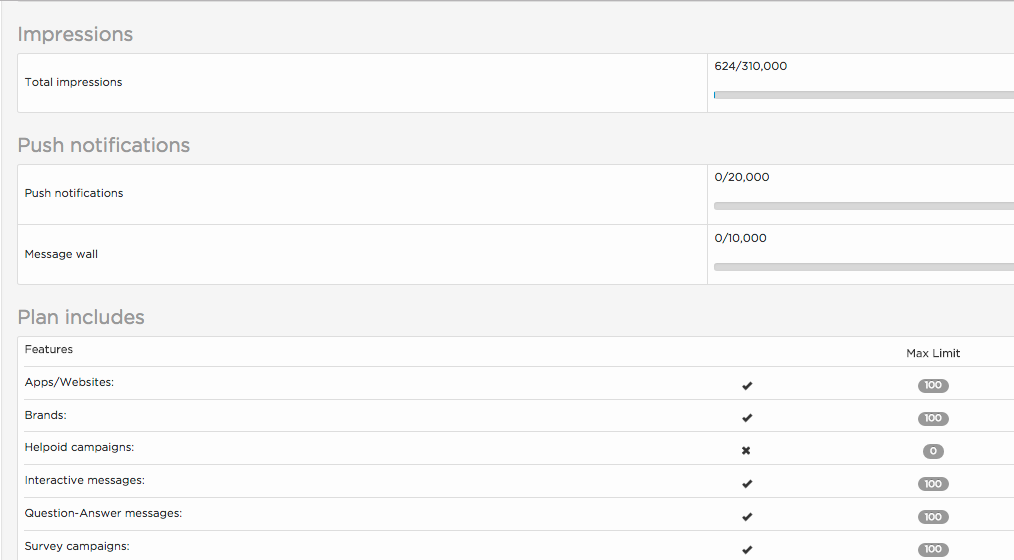This screenshot has width=1014, height=560.
Task: Click the 0 badge for Helpoid campaigns
Action: [x=933, y=451]
